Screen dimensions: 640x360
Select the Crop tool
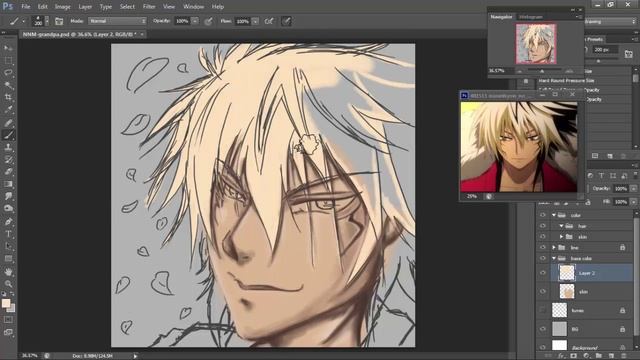(x=8, y=98)
